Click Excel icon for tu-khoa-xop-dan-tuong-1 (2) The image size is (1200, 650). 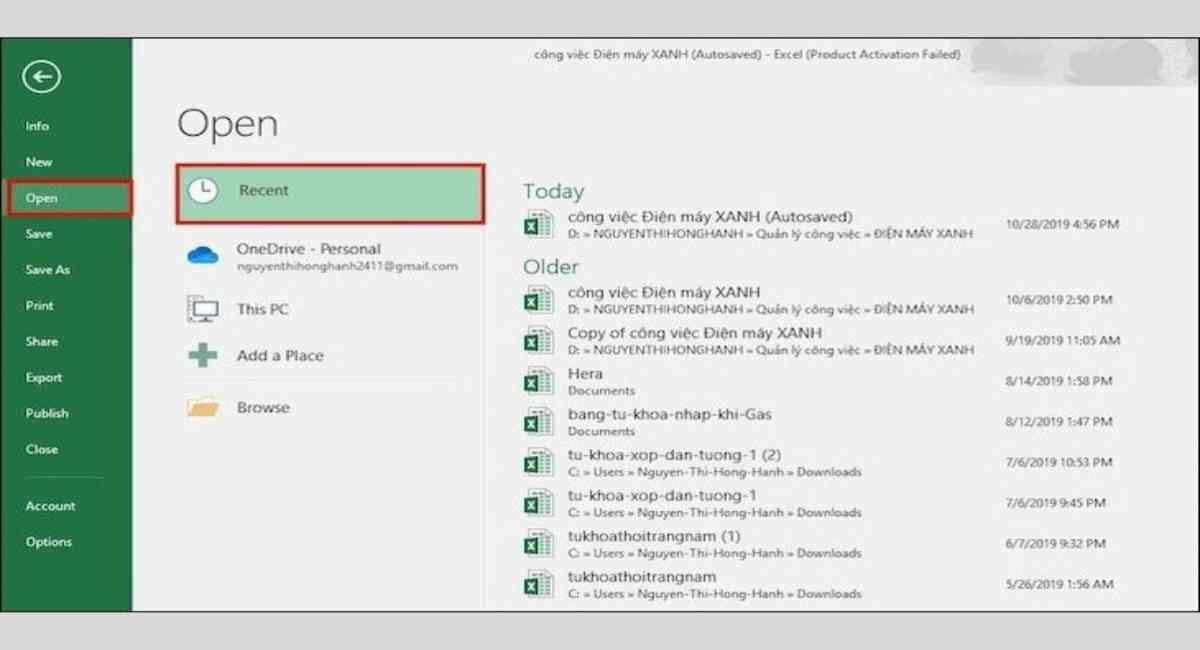tap(539, 462)
